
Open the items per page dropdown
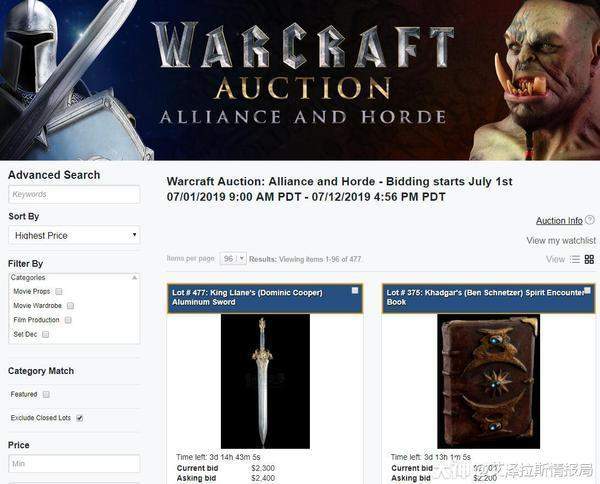click(x=233, y=259)
